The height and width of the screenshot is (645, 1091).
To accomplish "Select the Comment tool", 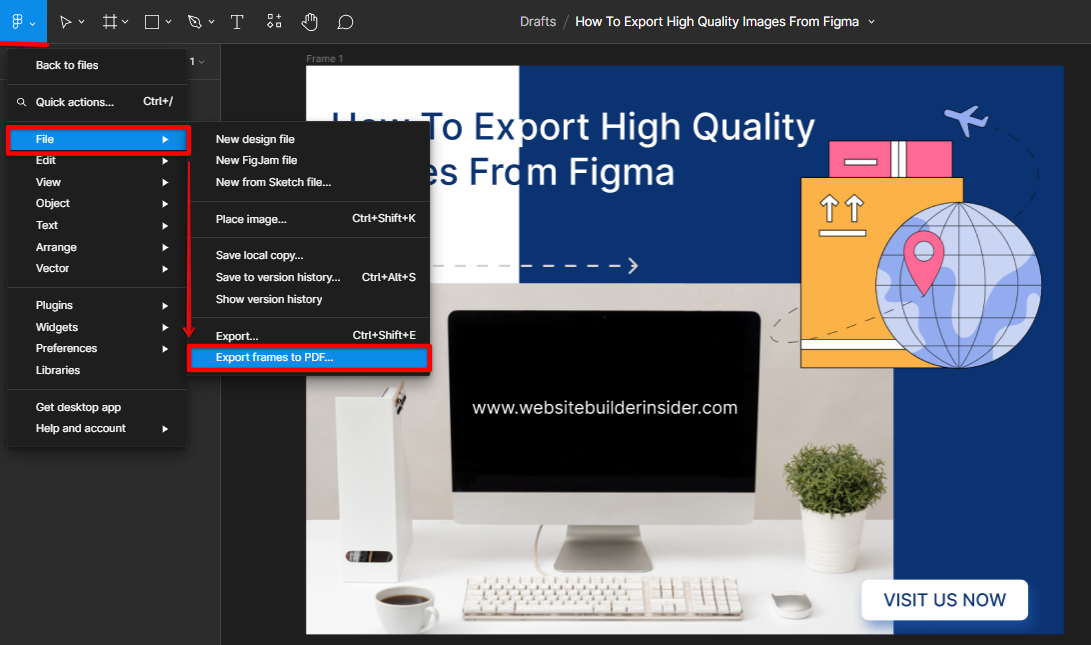I will [x=345, y=22].
